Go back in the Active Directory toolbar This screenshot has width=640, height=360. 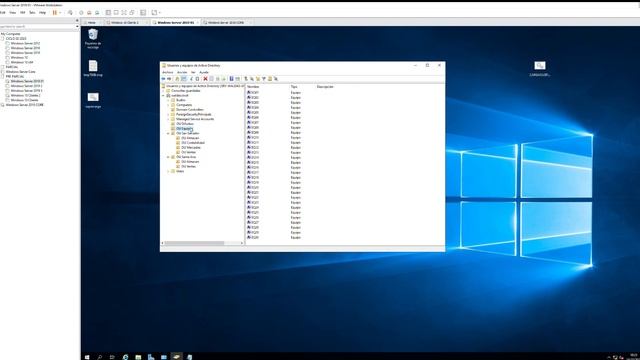[x=164, y=79]
